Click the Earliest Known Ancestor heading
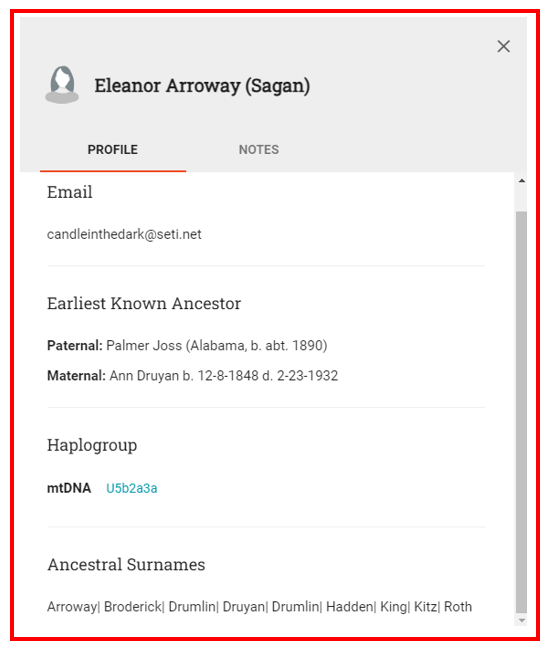 point(144,303)
